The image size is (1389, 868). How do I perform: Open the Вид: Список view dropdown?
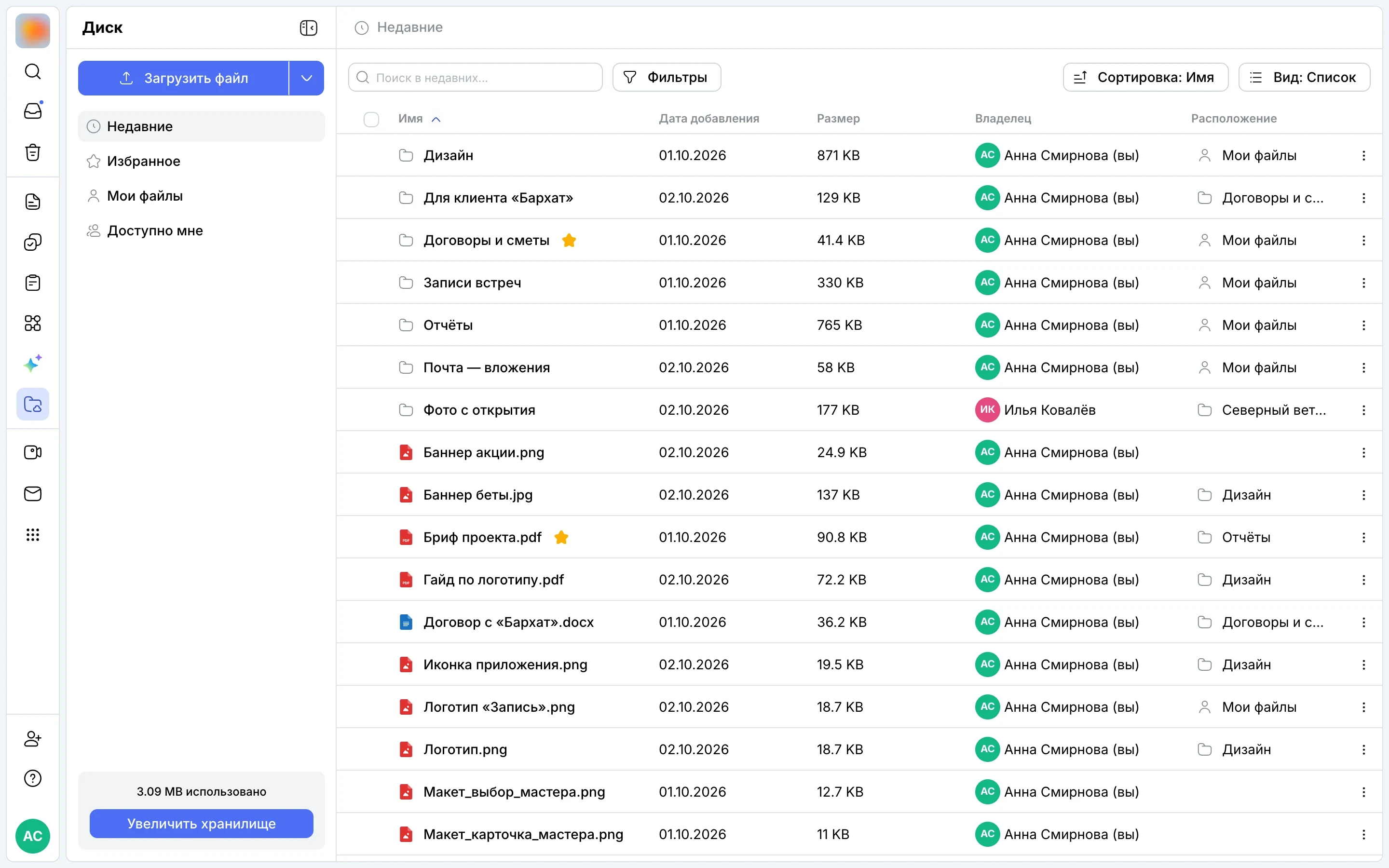1304,78
